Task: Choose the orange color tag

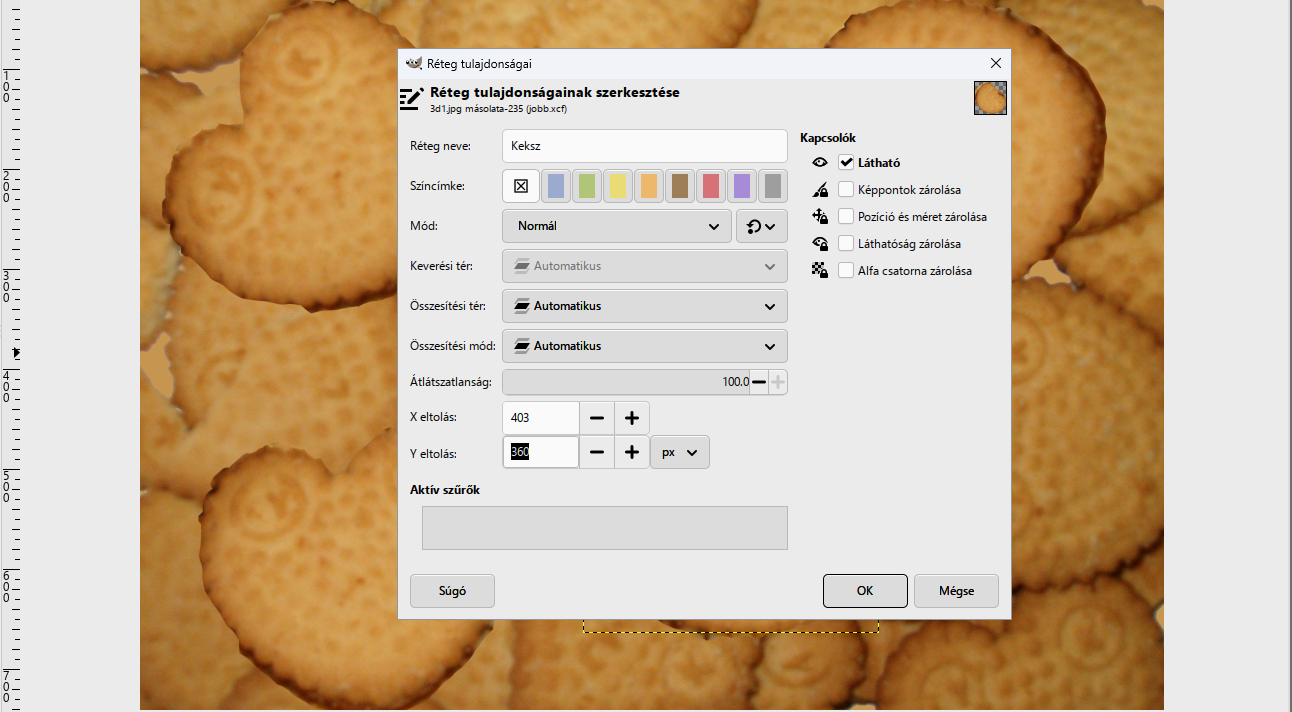Action: [x=649, y=186]
